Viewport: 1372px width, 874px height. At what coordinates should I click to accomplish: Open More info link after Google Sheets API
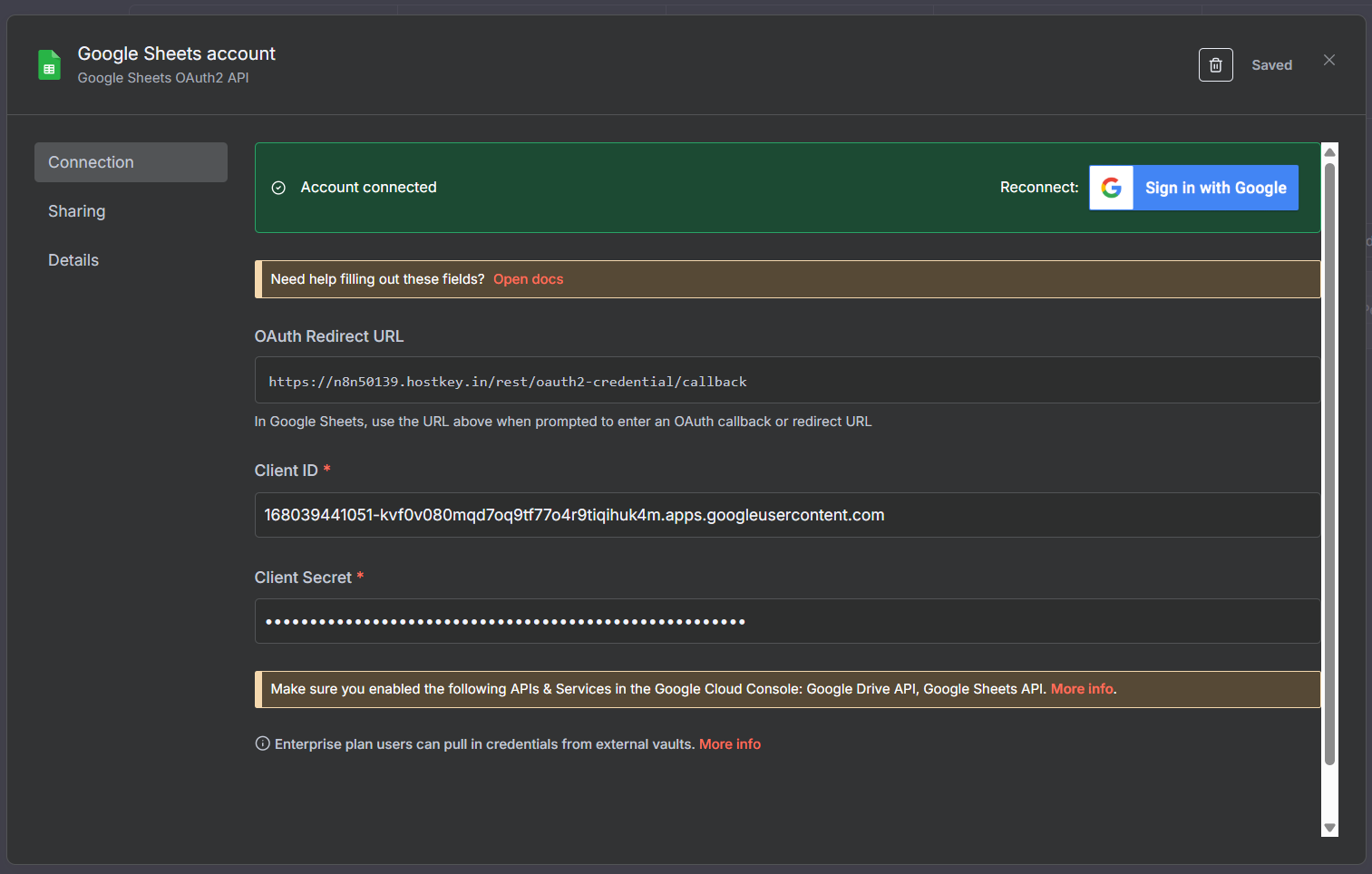tap(1081, 689)
